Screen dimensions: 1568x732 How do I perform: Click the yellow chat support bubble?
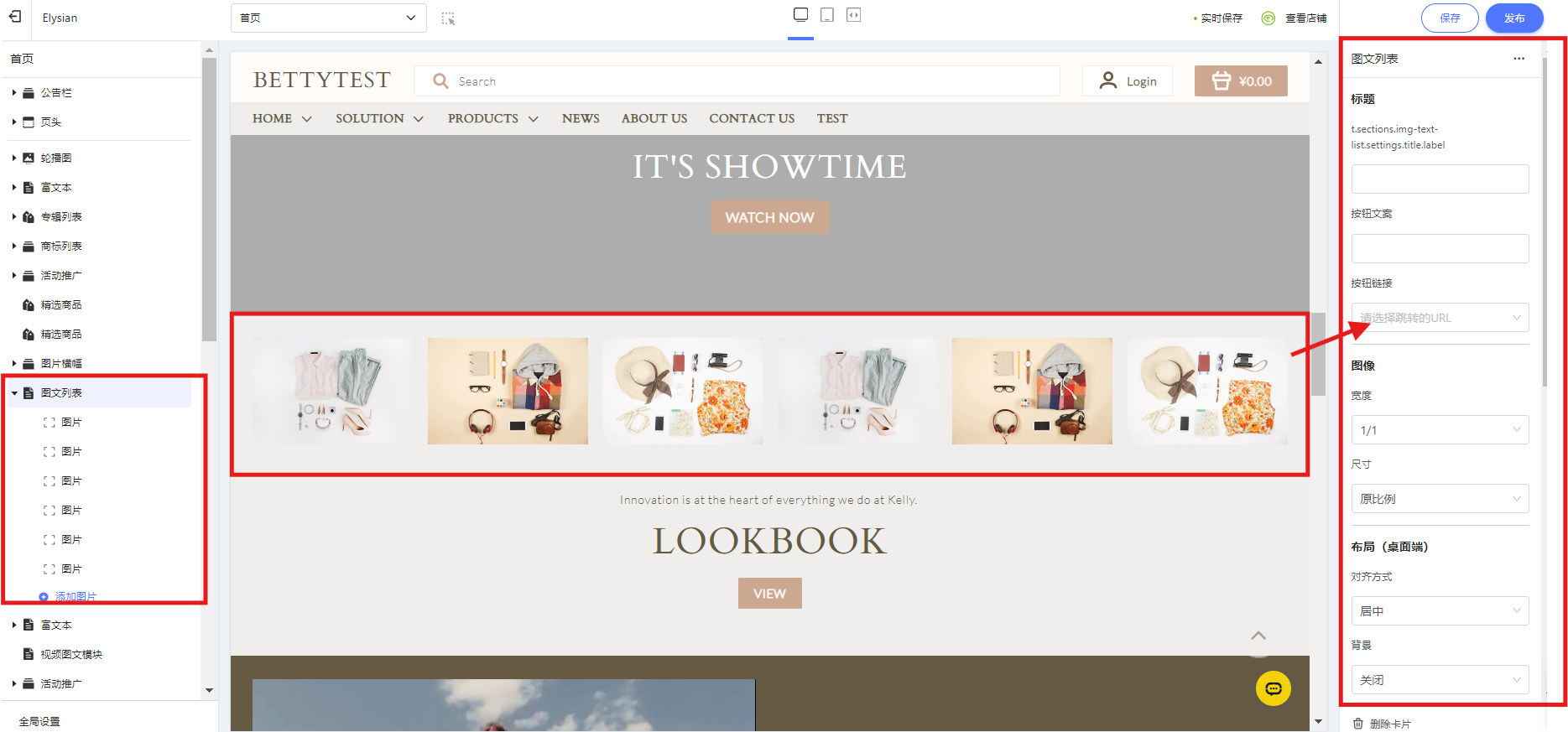[1273, 688]
